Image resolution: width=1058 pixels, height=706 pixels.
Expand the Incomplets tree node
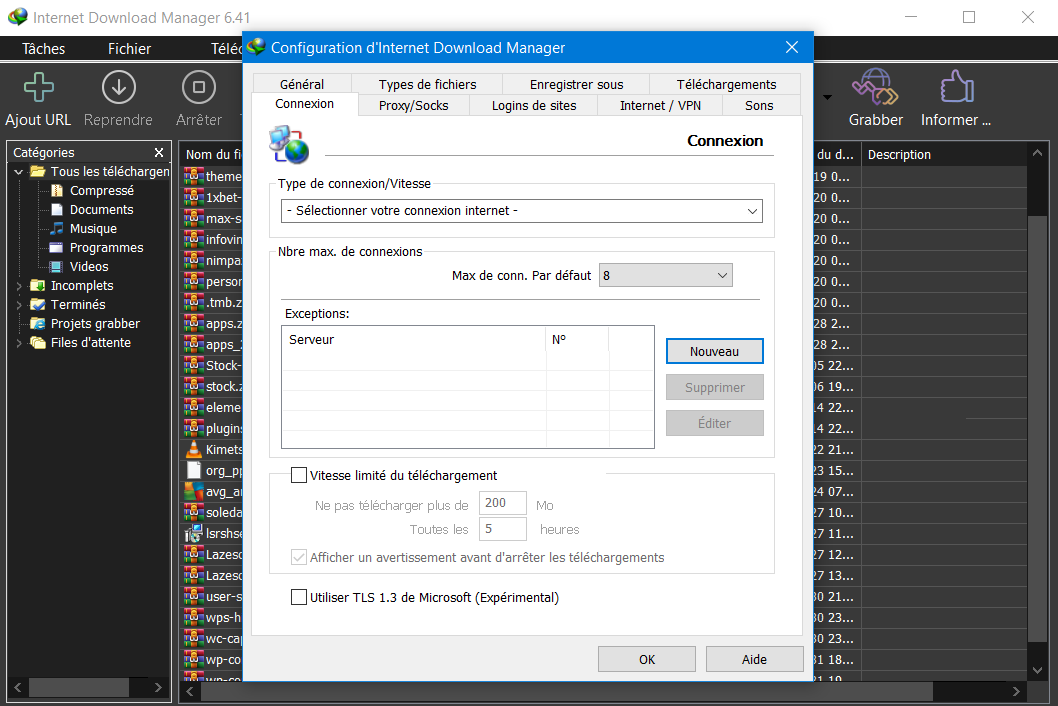pos(19,286)
